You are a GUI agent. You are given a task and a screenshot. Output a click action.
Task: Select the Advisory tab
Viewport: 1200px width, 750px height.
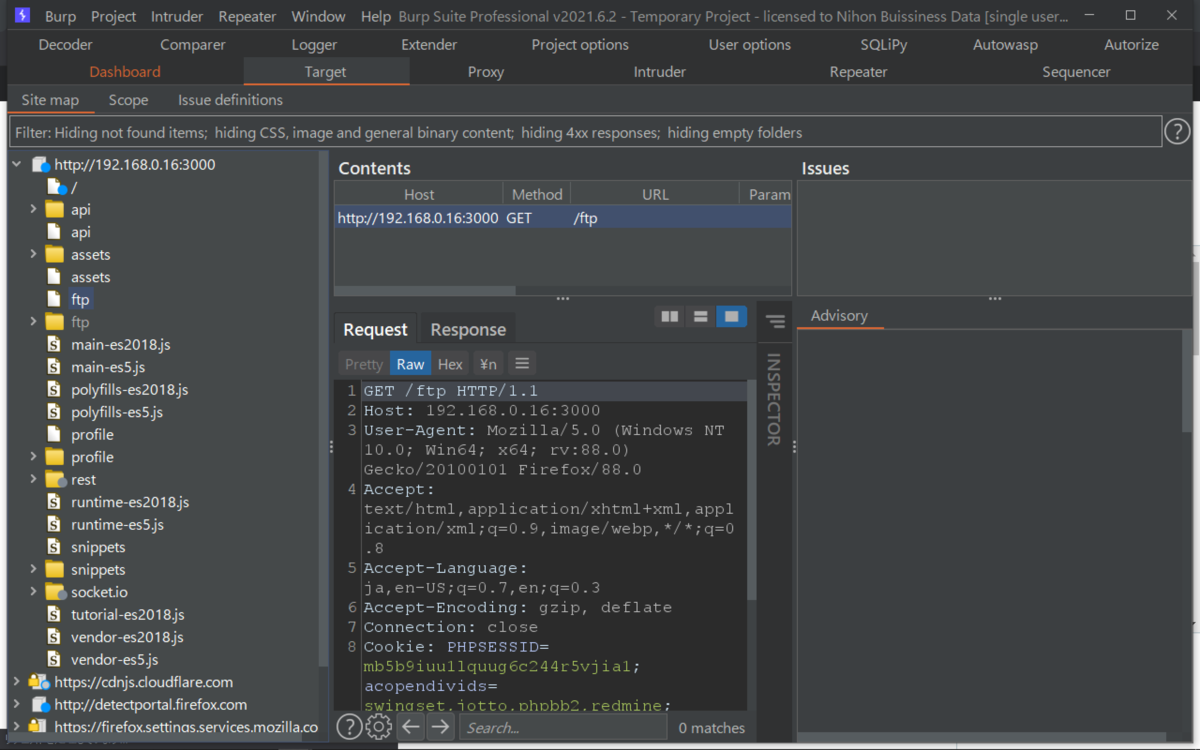pyautogui.click(x=839, y=316)
